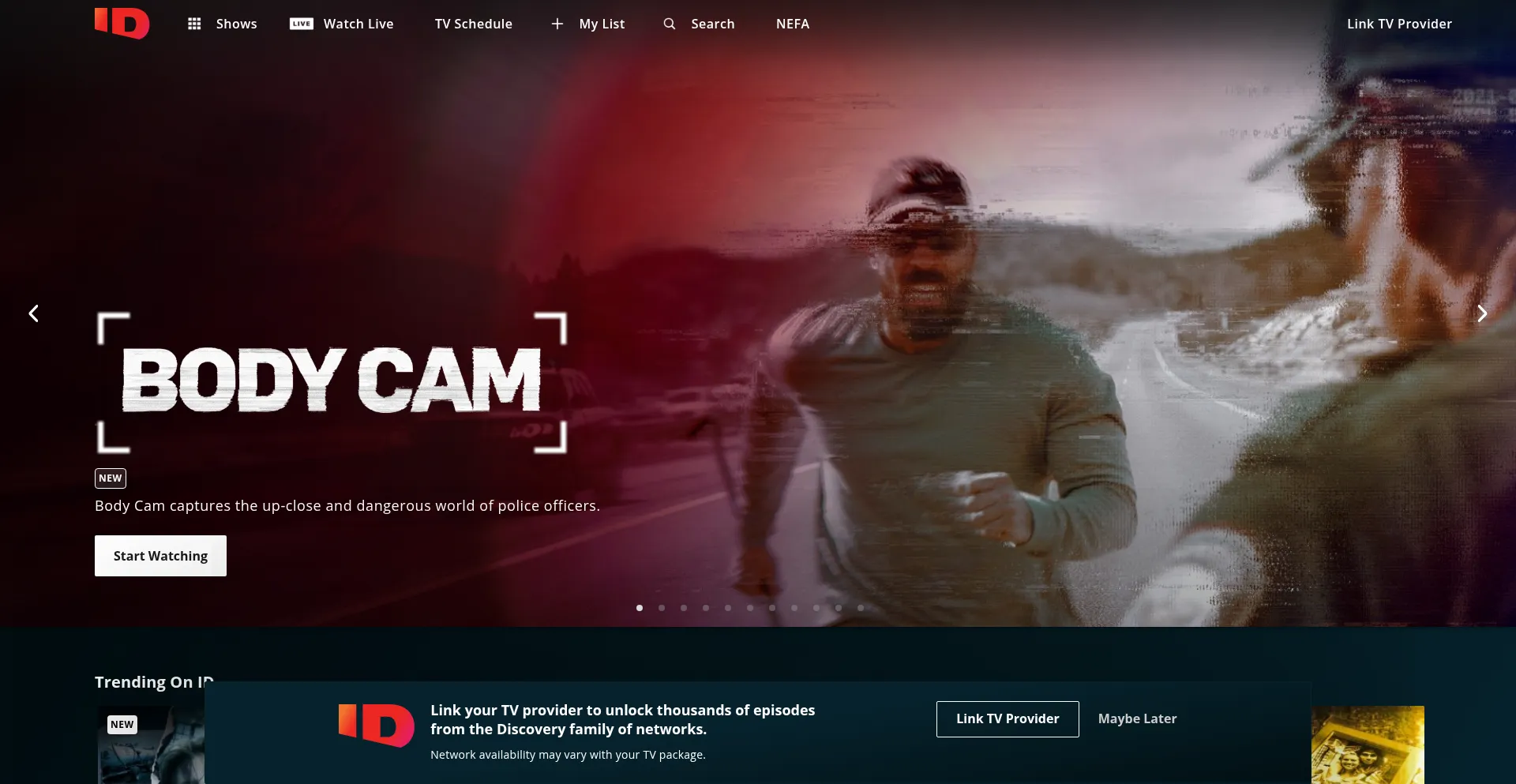1516x784 pixels.
Task: Open the Shows grid icon
Action: [194, 24]
